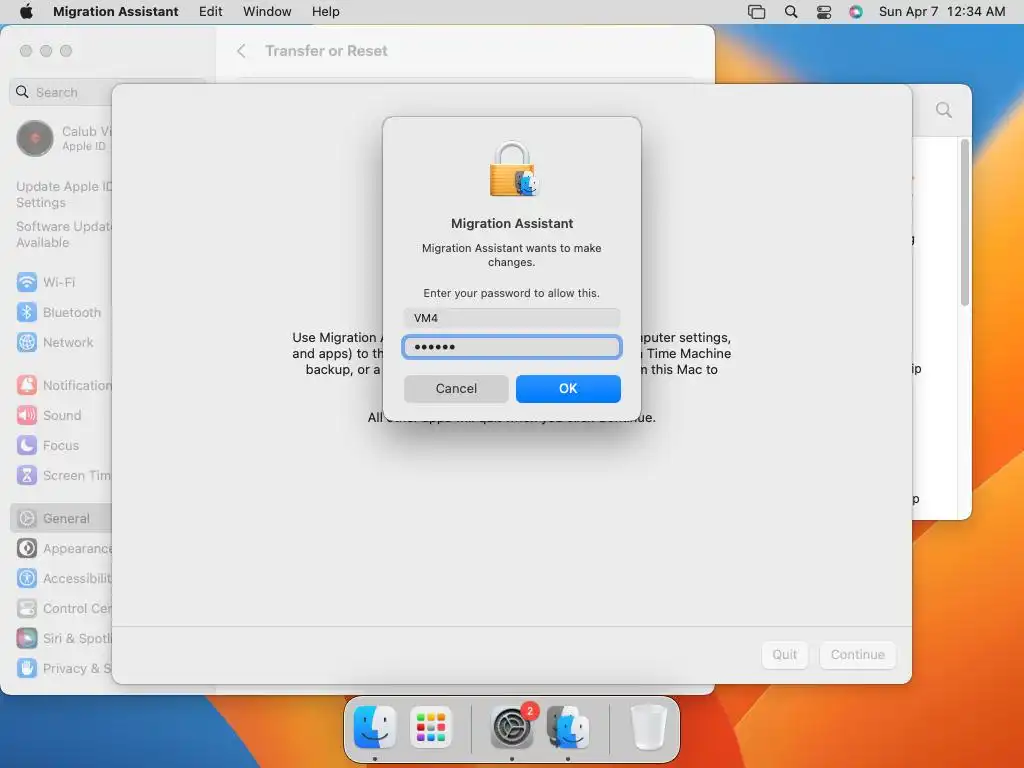Click OK in the password dialog
Screen dimensions: 1024x768
(x=568, y=389)
